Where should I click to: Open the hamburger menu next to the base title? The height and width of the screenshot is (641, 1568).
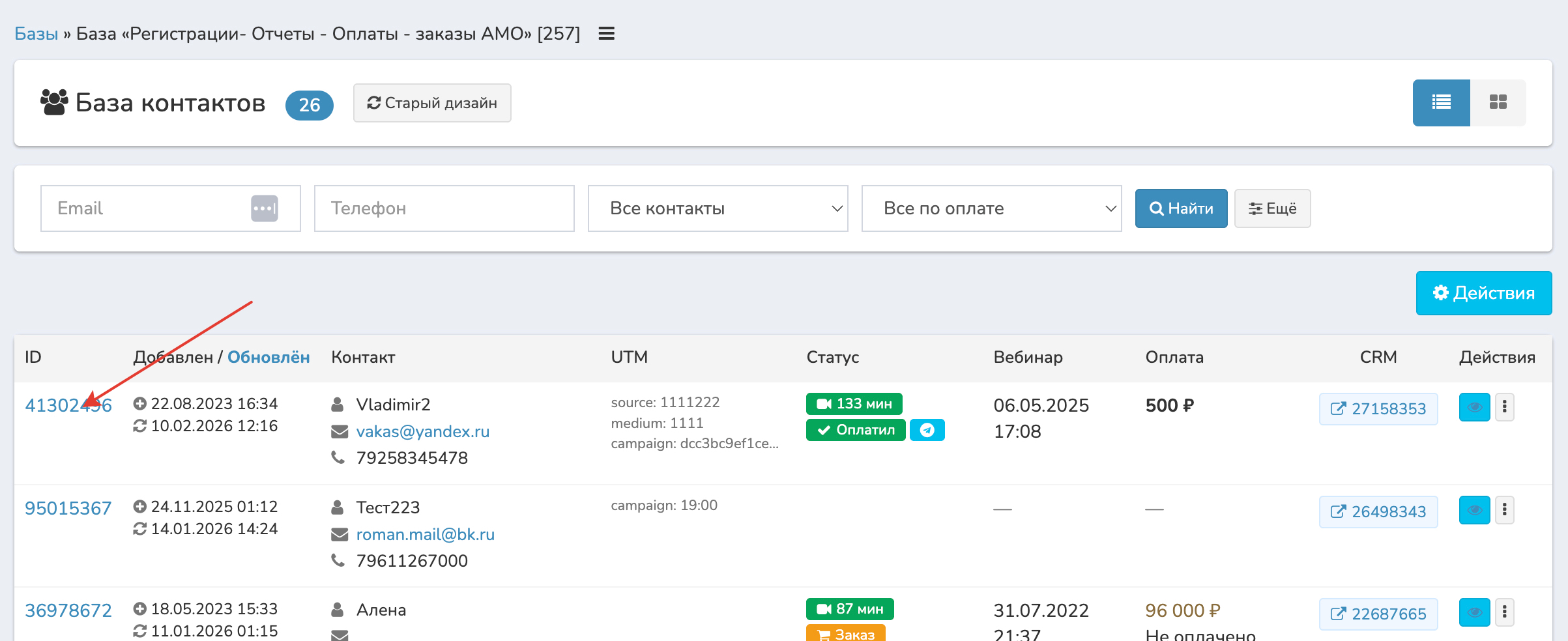coord(606,33)
